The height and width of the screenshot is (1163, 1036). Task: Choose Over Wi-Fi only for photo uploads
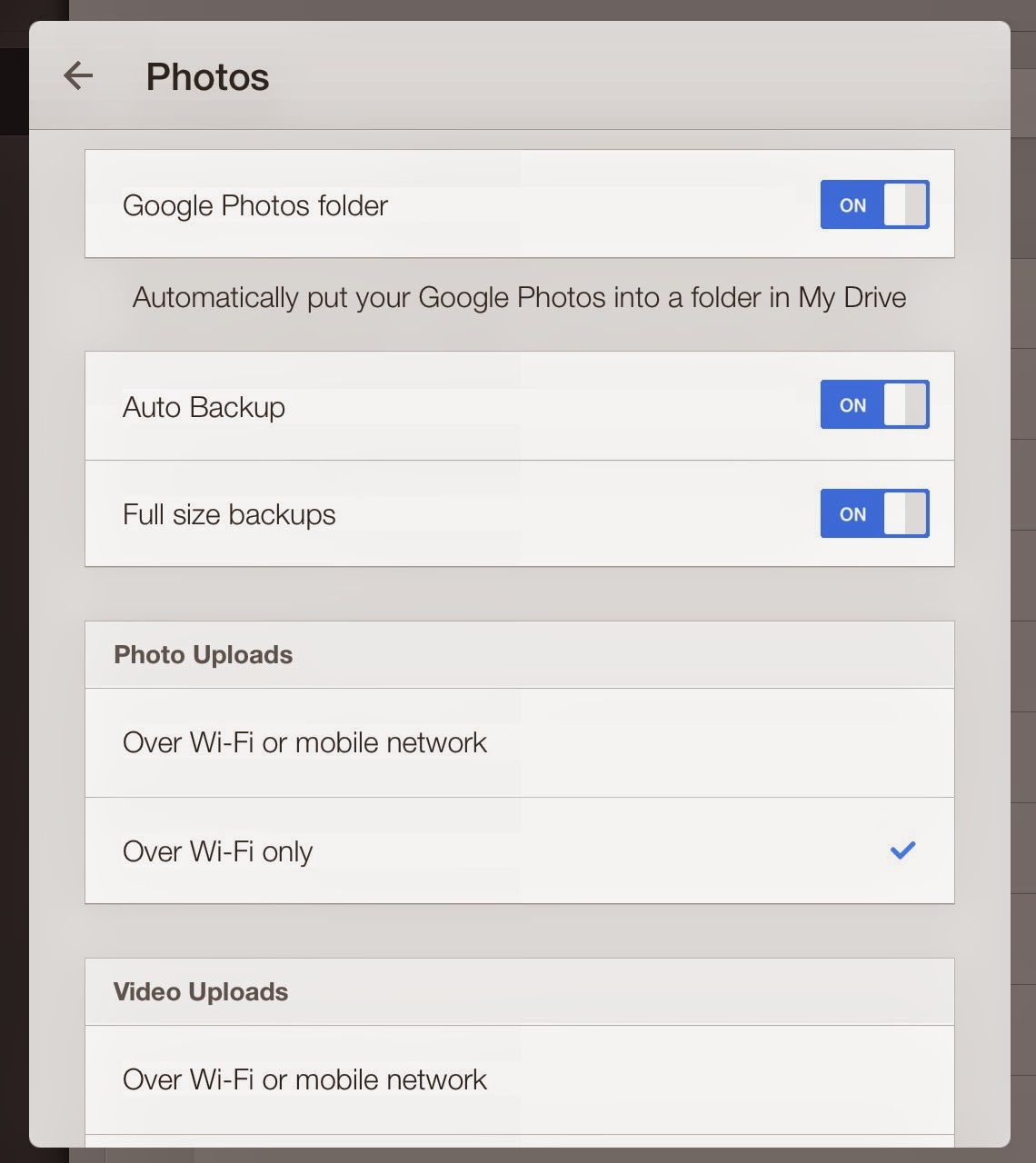point(218,851)
